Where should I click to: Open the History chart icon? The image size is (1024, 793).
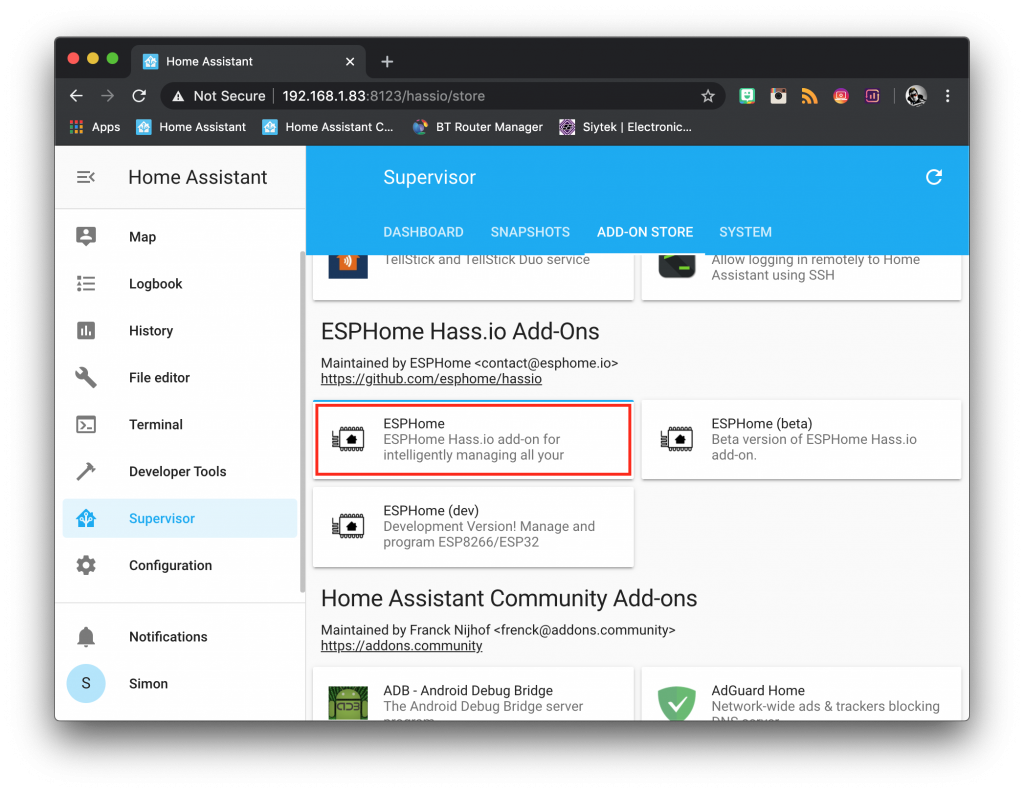tap(86, 331)
